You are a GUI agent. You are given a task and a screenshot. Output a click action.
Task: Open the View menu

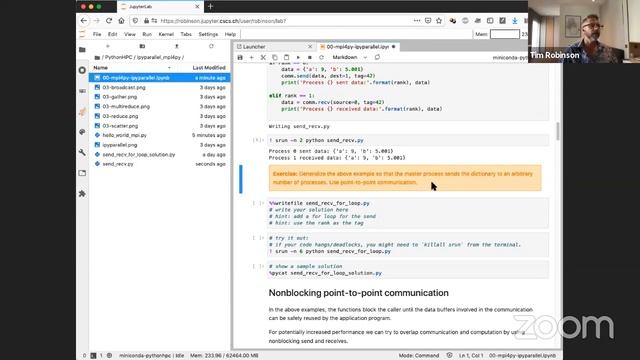coord(130,34)
